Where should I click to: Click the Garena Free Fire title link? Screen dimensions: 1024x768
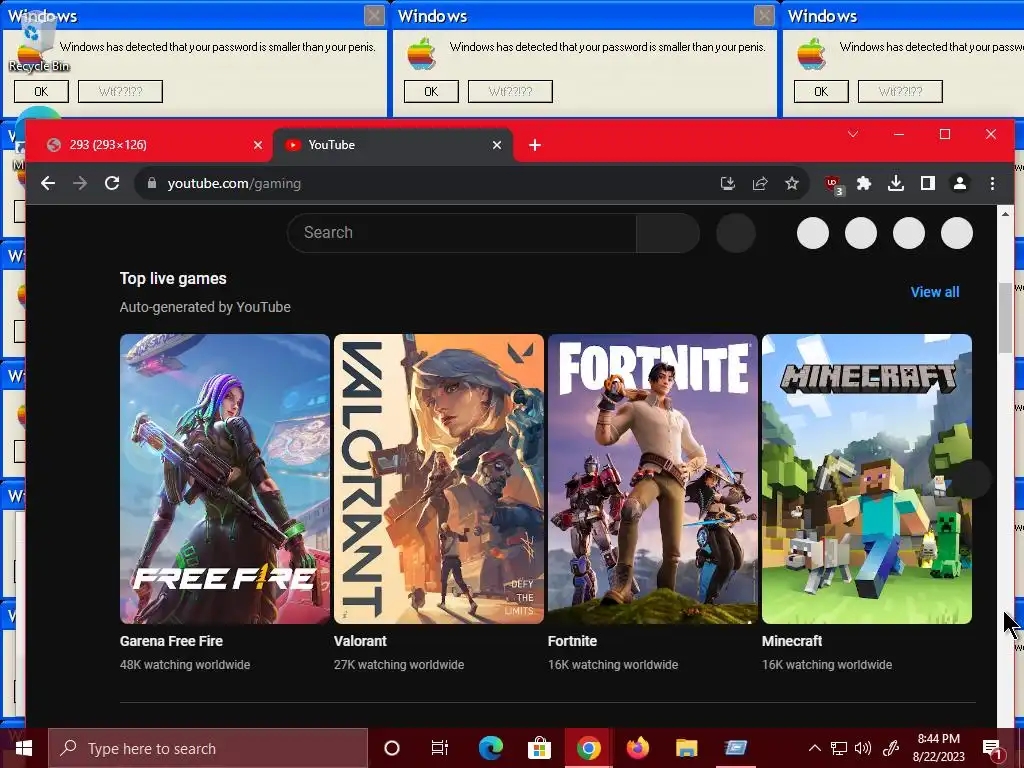[171, 641]
